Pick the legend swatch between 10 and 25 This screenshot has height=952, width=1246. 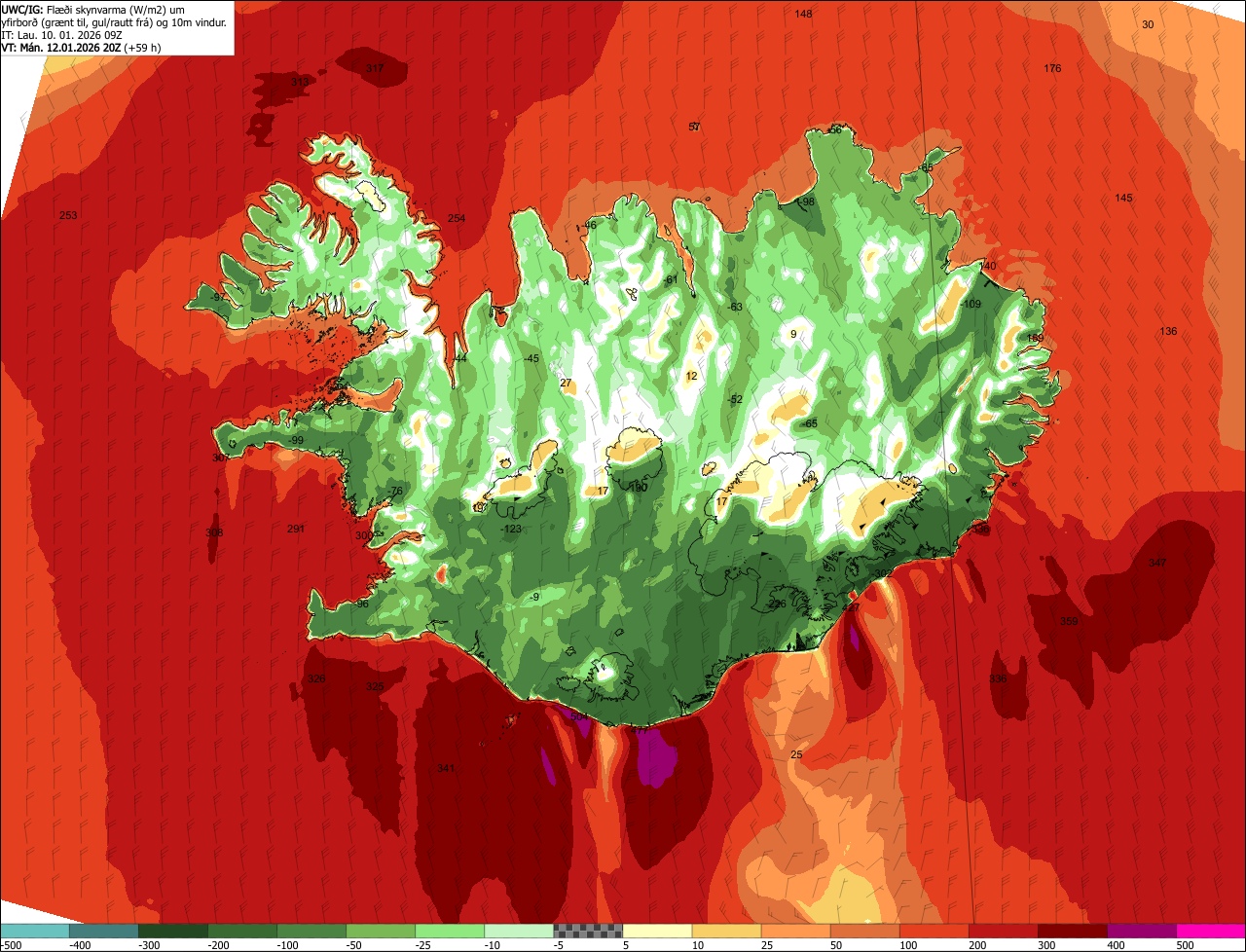pyautogui.click(x=725, y=931)
